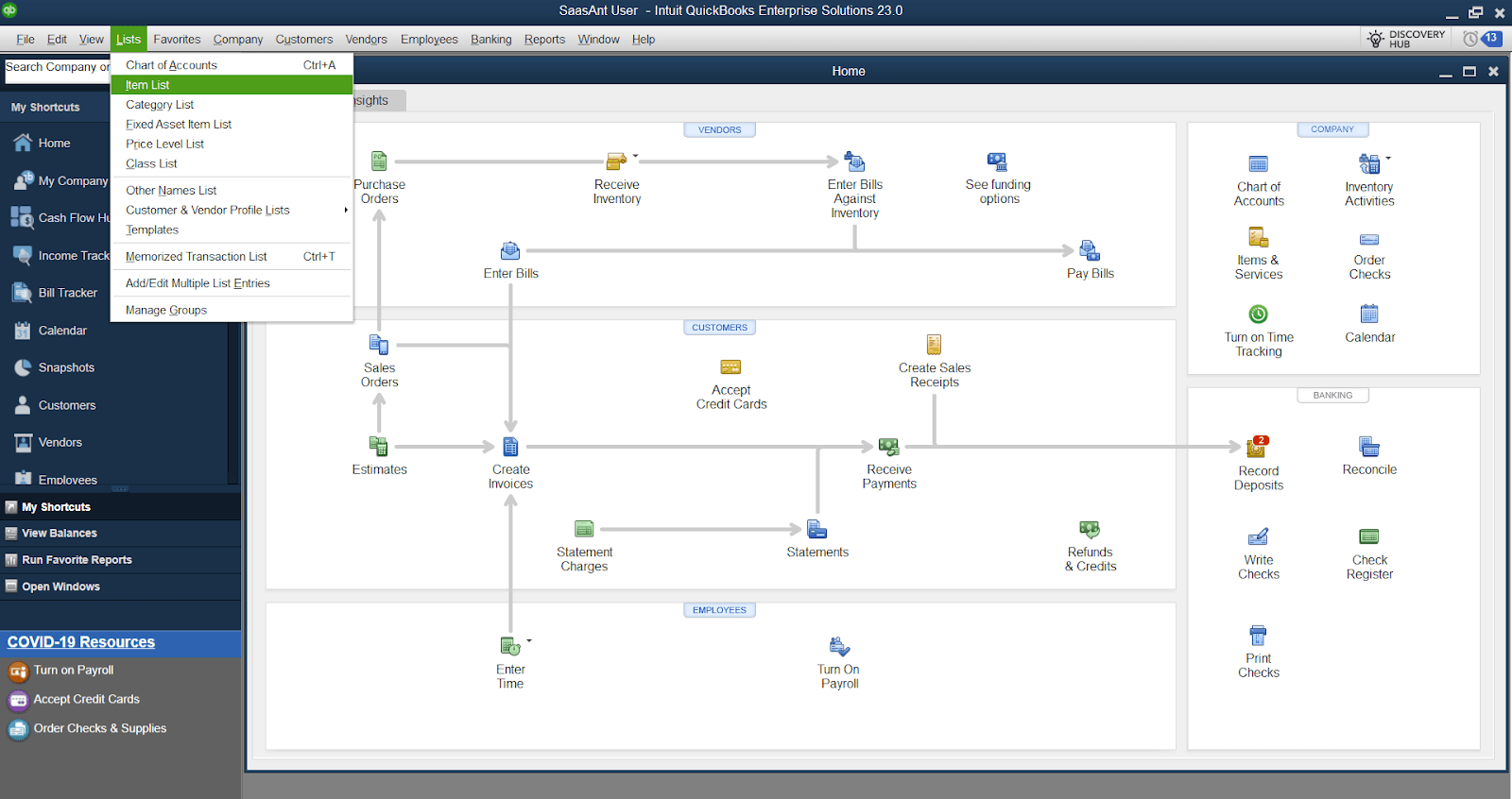
Task: Click the Pay Bills icon
Action: point(1090,250)
